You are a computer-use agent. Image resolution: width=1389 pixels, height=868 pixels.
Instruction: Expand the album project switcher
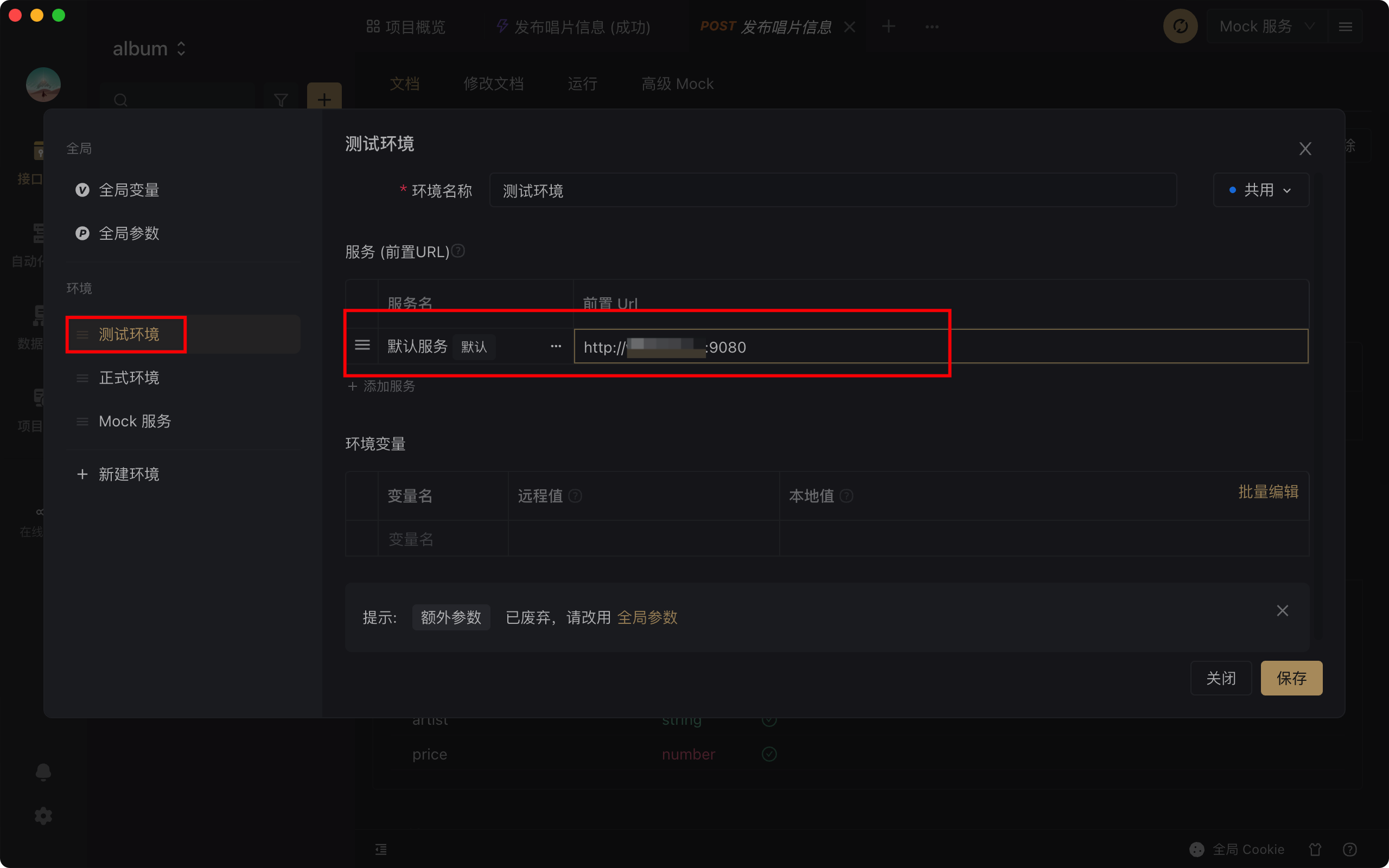coord(149,49)
